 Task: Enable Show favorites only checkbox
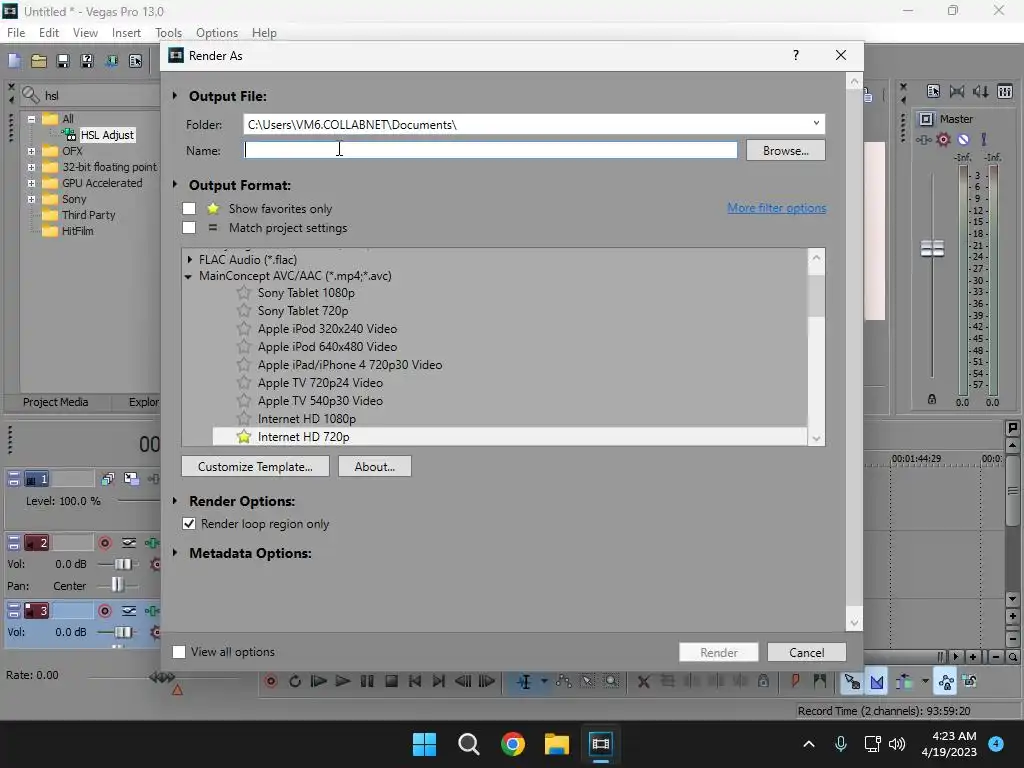[189, 208]
